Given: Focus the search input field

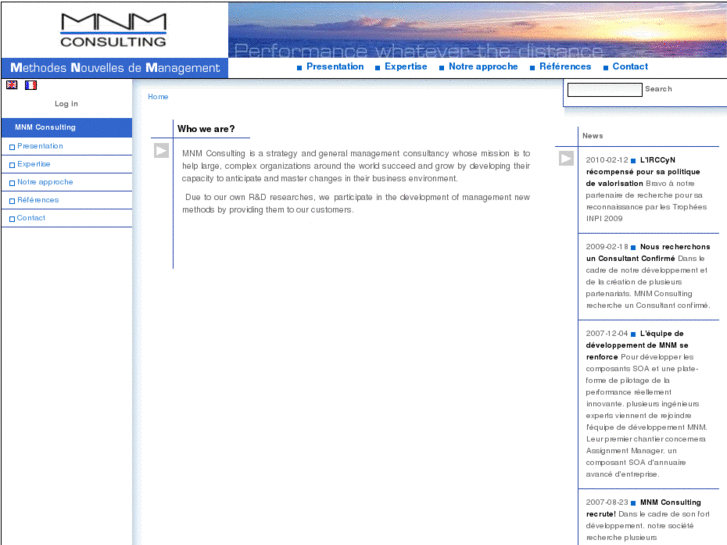Looking at the screenshot, I should (x=605, y=90).
